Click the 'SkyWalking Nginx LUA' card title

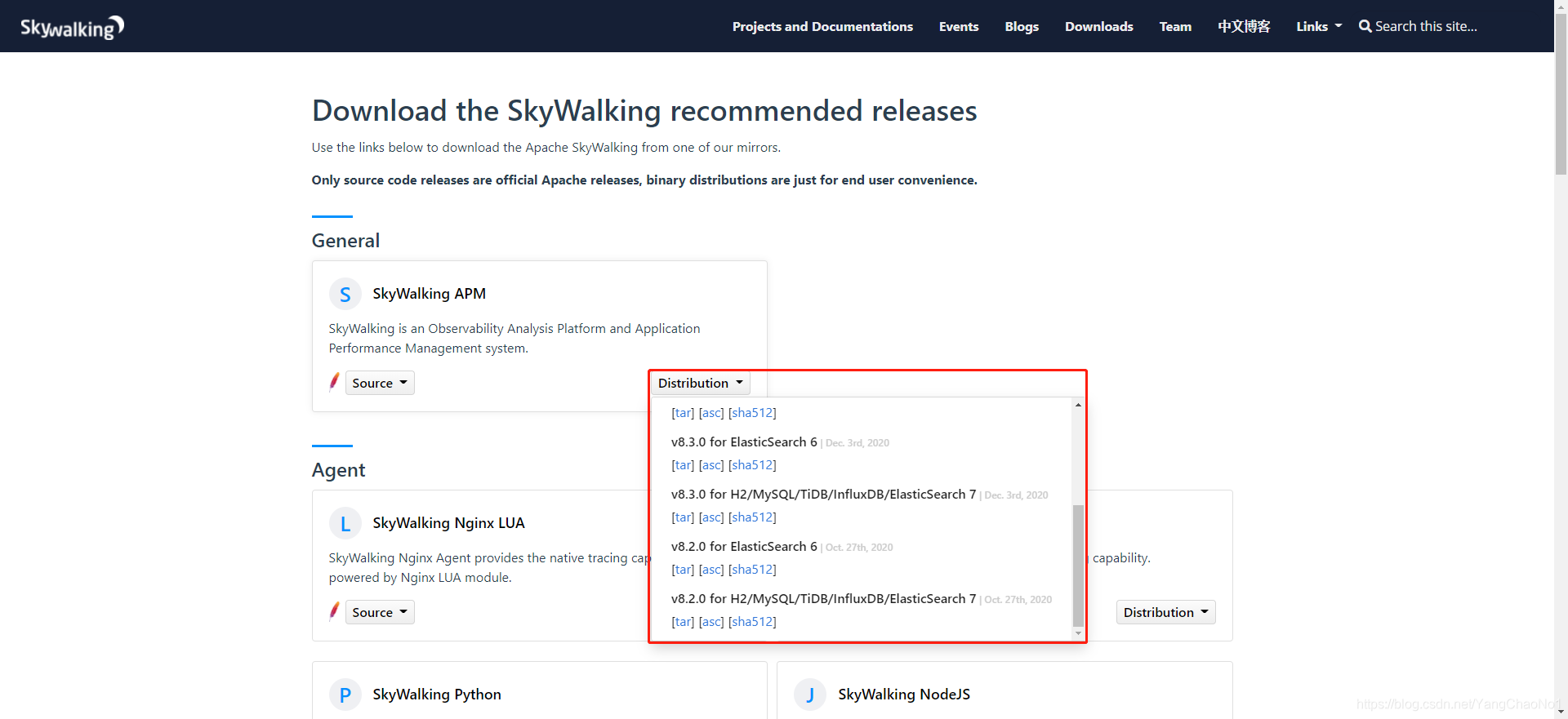(448, 523)
